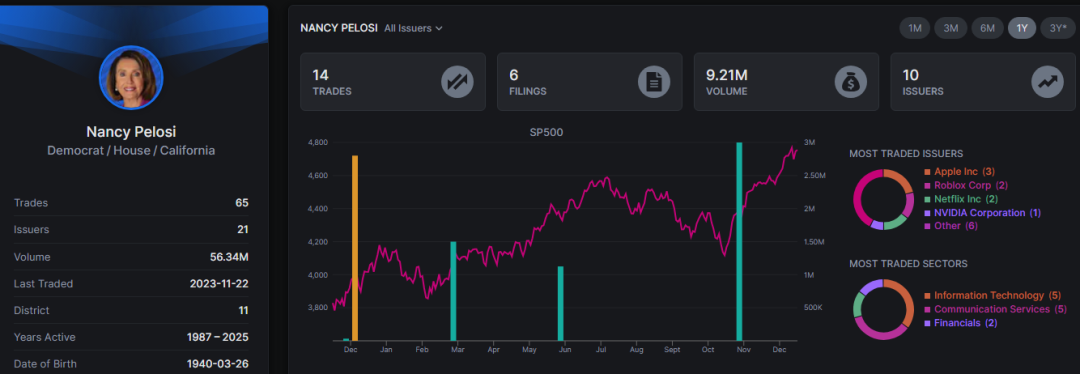Screen dimensions: 1080x374
Task: Choose the 6M time range
Action: (987, 28)
